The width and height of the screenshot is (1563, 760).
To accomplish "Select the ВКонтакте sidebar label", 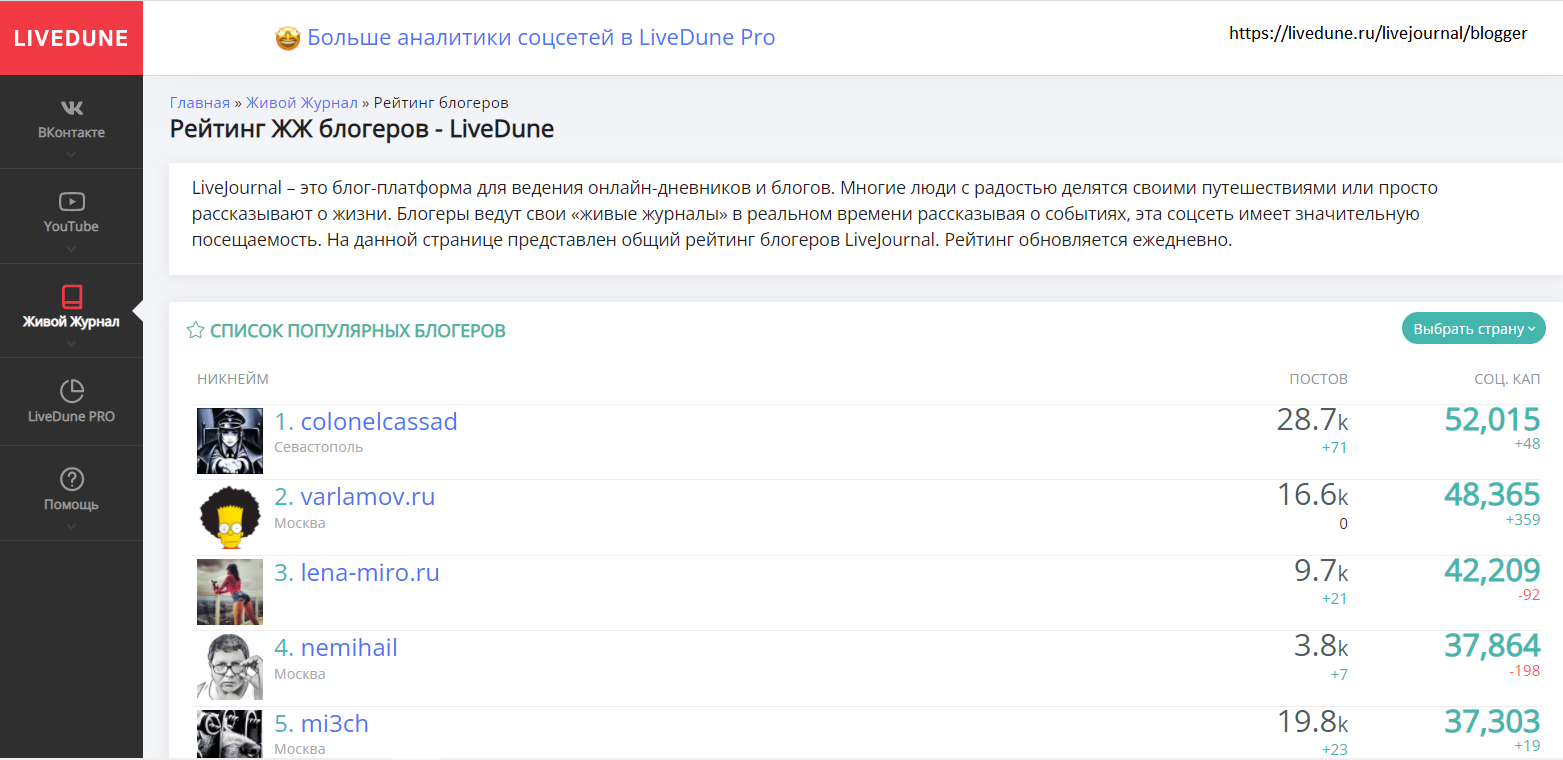I will coord(71,132).
